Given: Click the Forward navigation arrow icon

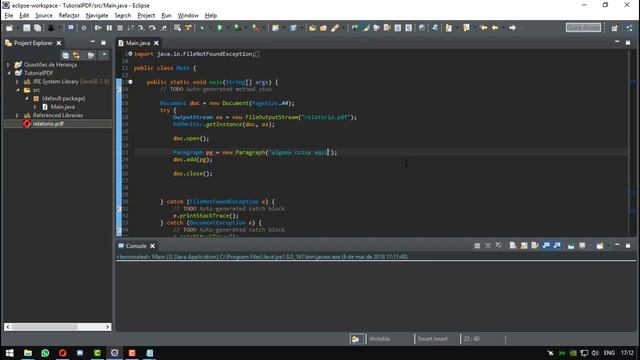Looking at the screenshot, I should (513, 28).
